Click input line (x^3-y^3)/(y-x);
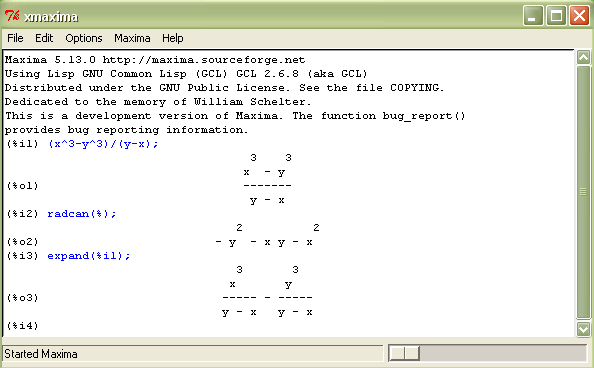 [x=103, y=144]
